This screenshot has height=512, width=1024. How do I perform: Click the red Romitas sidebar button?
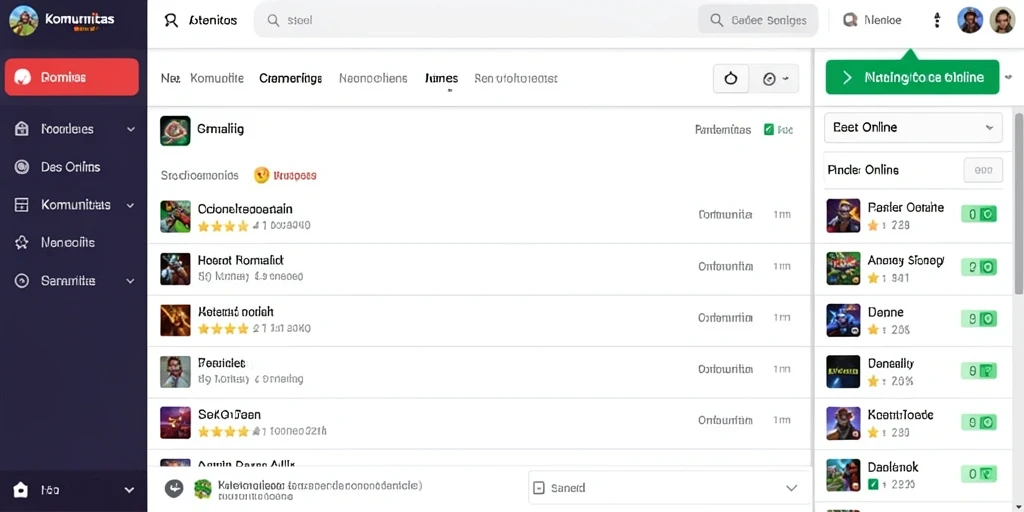pos(72,77)
